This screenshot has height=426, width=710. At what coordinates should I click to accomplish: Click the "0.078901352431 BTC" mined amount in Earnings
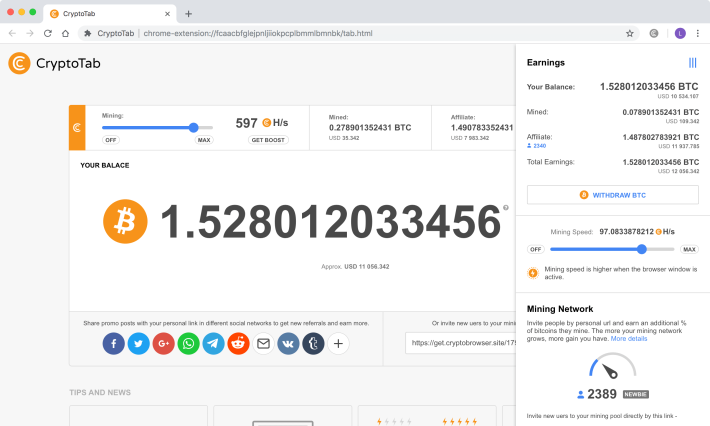661,112
